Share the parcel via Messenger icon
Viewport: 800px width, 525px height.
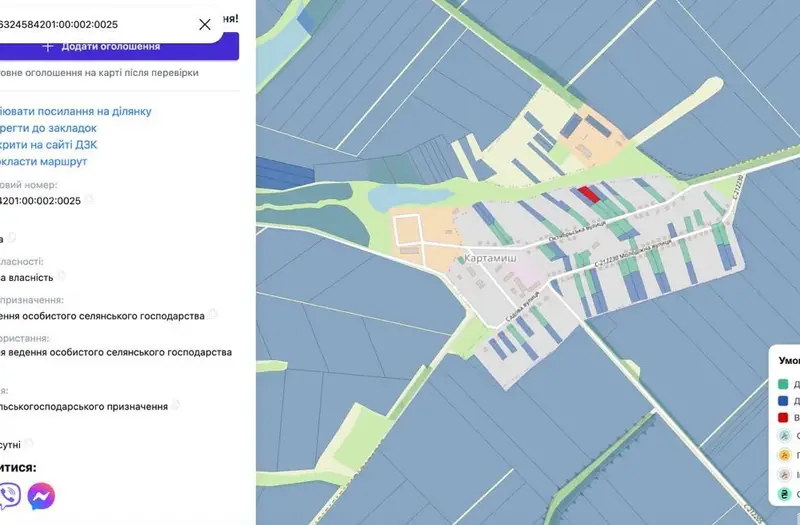[x=41, y=496]
